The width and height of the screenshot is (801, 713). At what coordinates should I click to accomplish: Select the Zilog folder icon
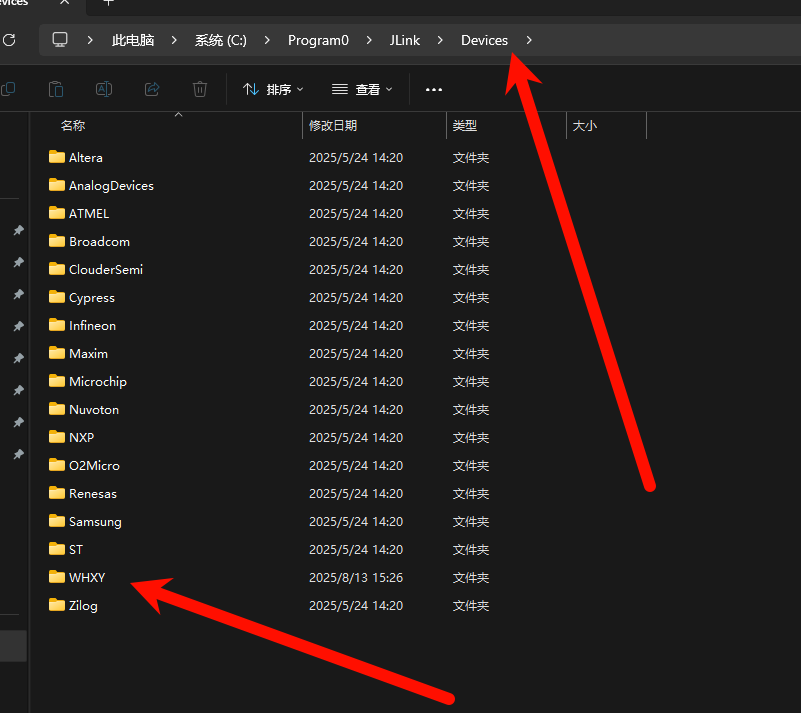point(57,605)
